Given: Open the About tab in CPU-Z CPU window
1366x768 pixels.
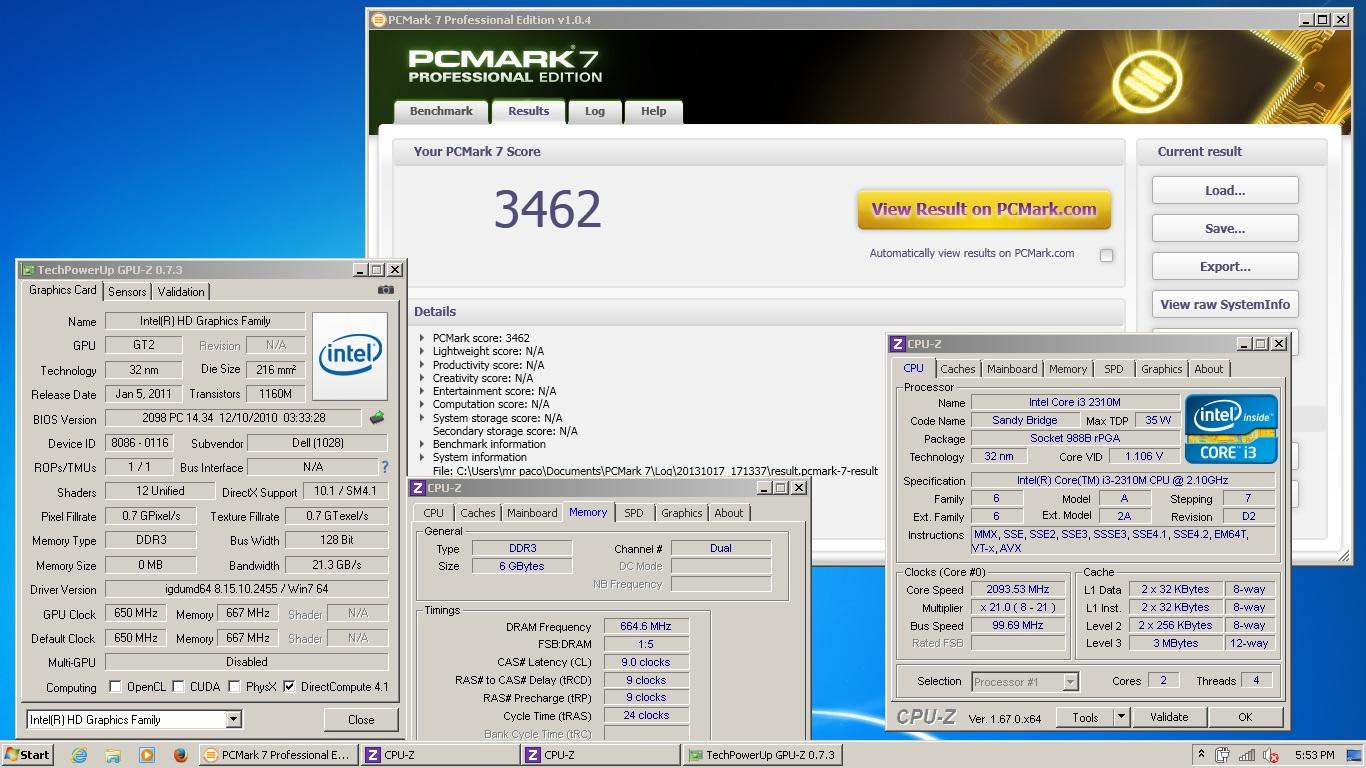Looking at the screenshot, I should coord(1209,369).
